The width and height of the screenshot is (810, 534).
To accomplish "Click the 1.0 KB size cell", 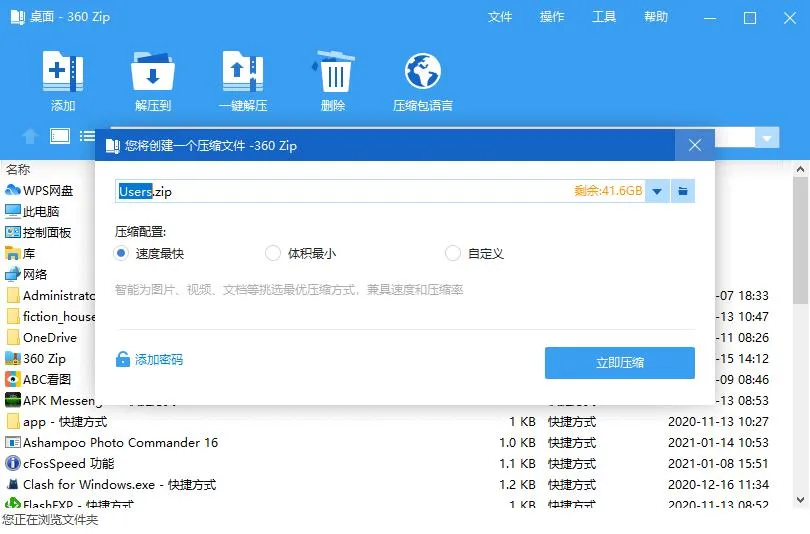I will (x=517, y=443).
